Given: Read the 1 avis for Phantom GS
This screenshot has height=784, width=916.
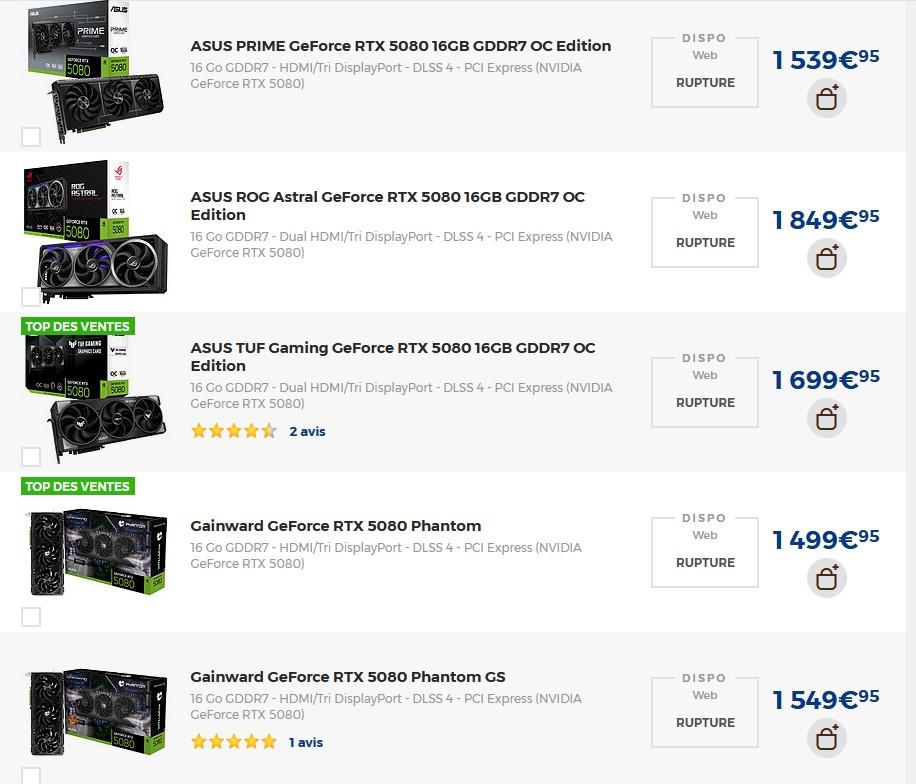Looking at the screenshot, I should [305, 742].
